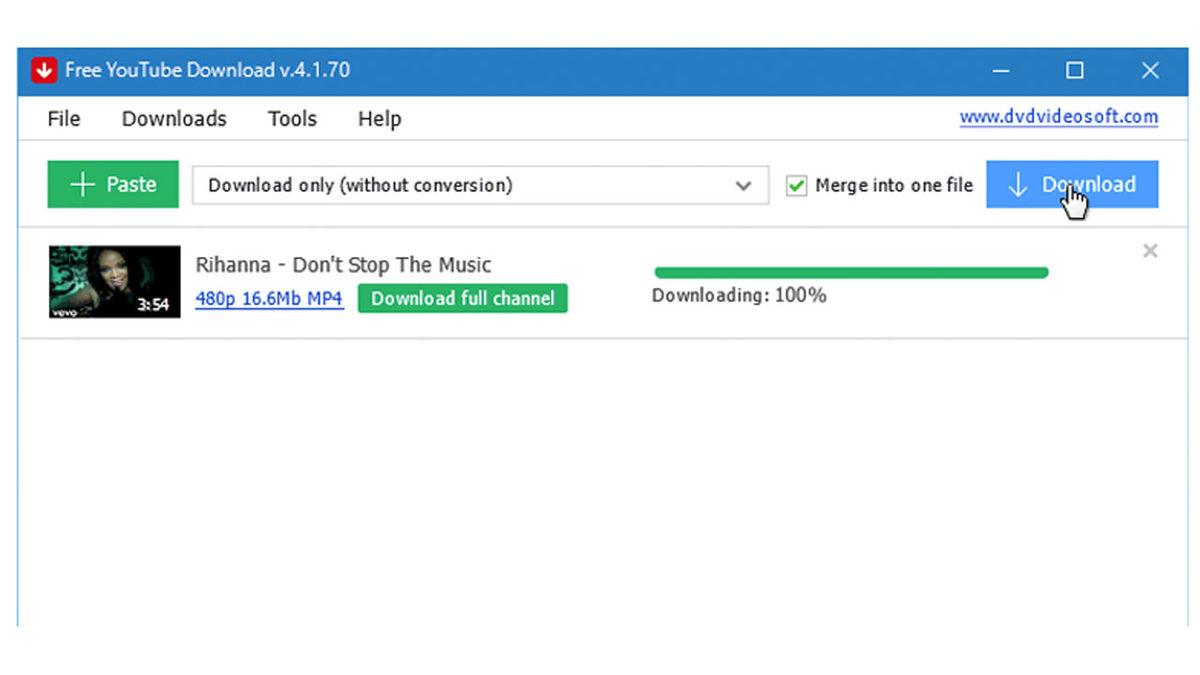Open the Downloads menu
Viewport: 1200px width, 675px height.
tap(174, 119)
